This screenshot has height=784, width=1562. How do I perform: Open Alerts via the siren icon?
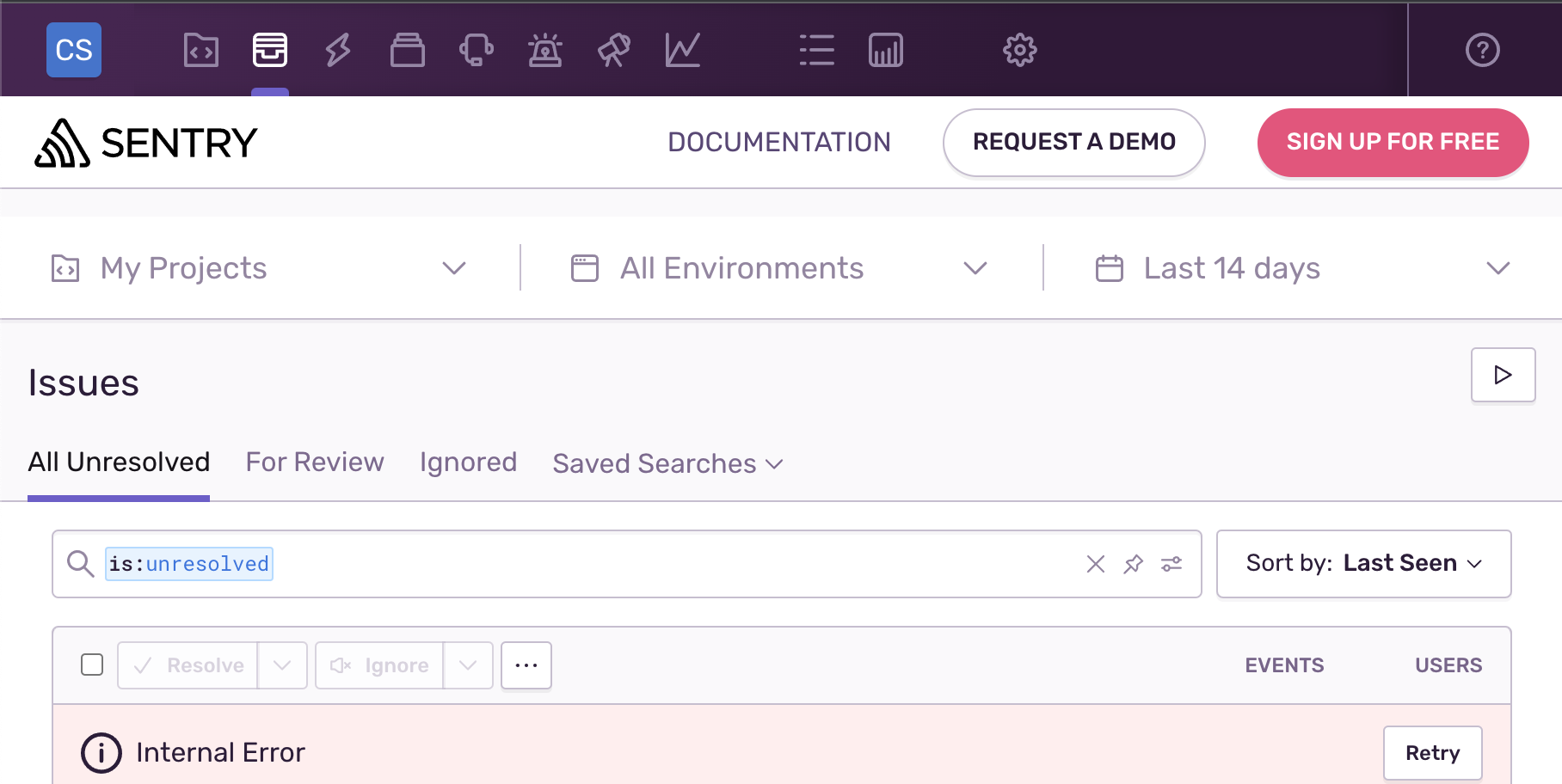(x=545, y=50)
